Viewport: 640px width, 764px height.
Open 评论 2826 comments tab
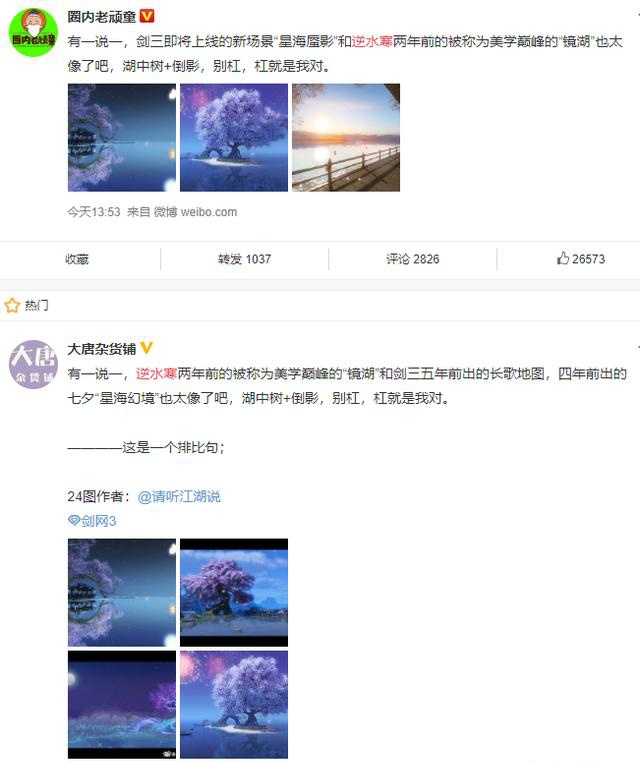point(413,259)
